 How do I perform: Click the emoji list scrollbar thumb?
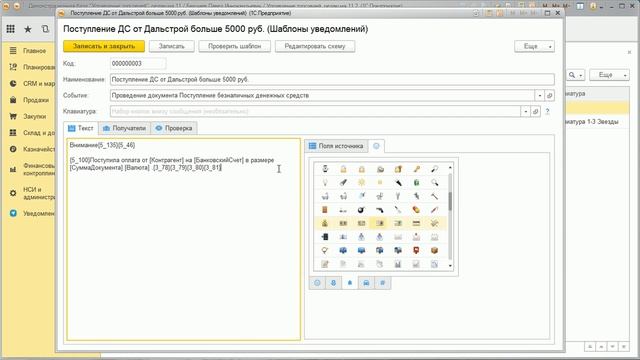(450, 201)
